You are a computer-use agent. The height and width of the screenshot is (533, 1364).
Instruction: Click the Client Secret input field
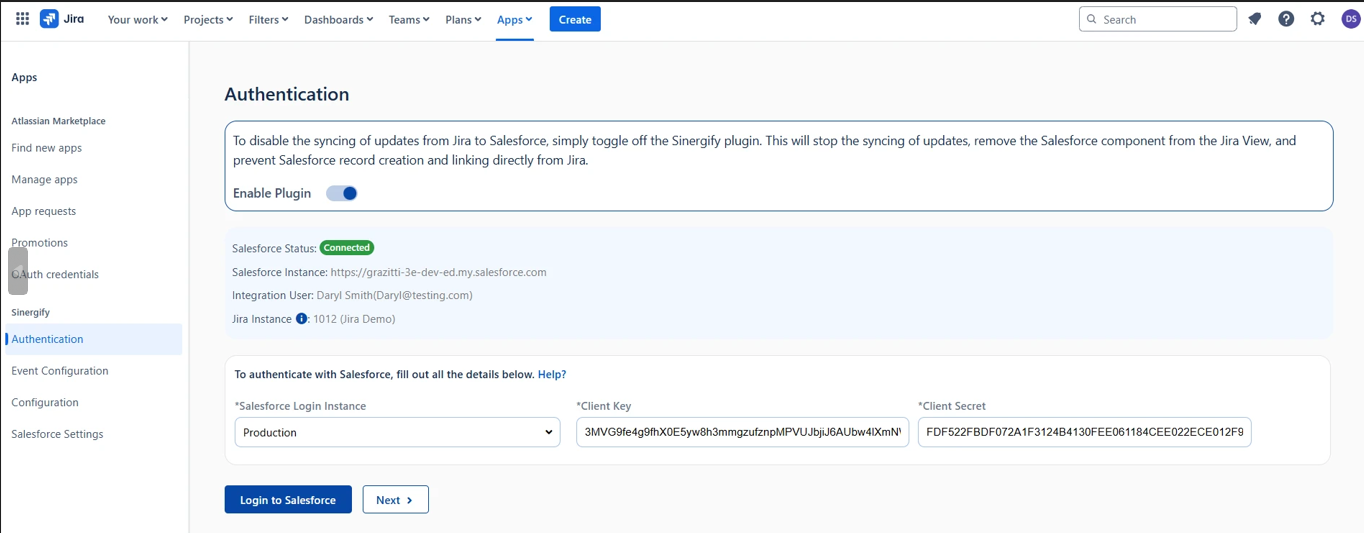pos(1084,432)
